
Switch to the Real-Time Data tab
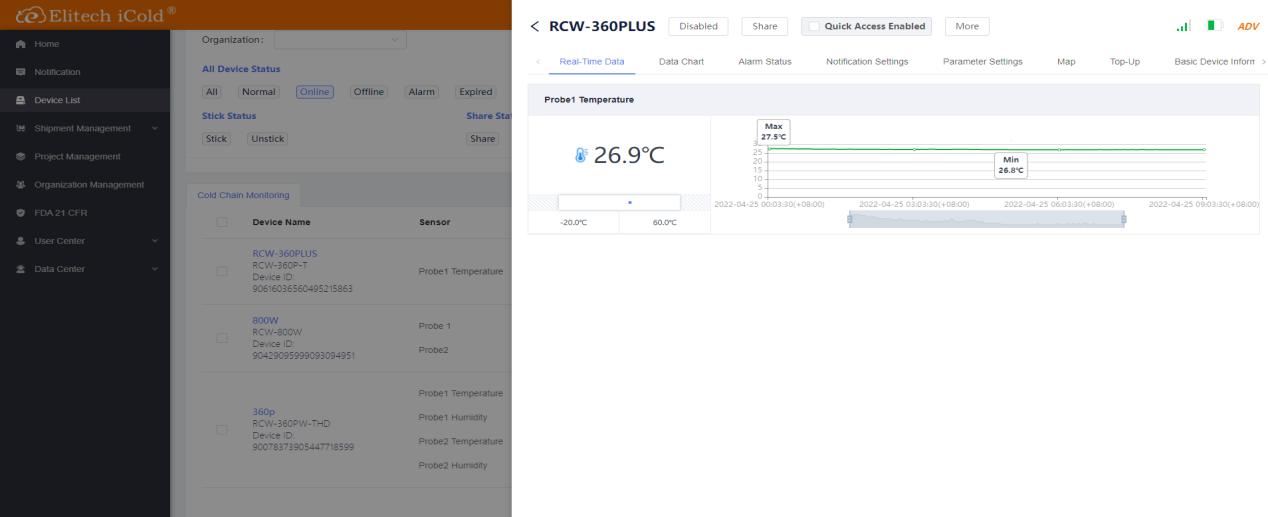tap(592, 62)
